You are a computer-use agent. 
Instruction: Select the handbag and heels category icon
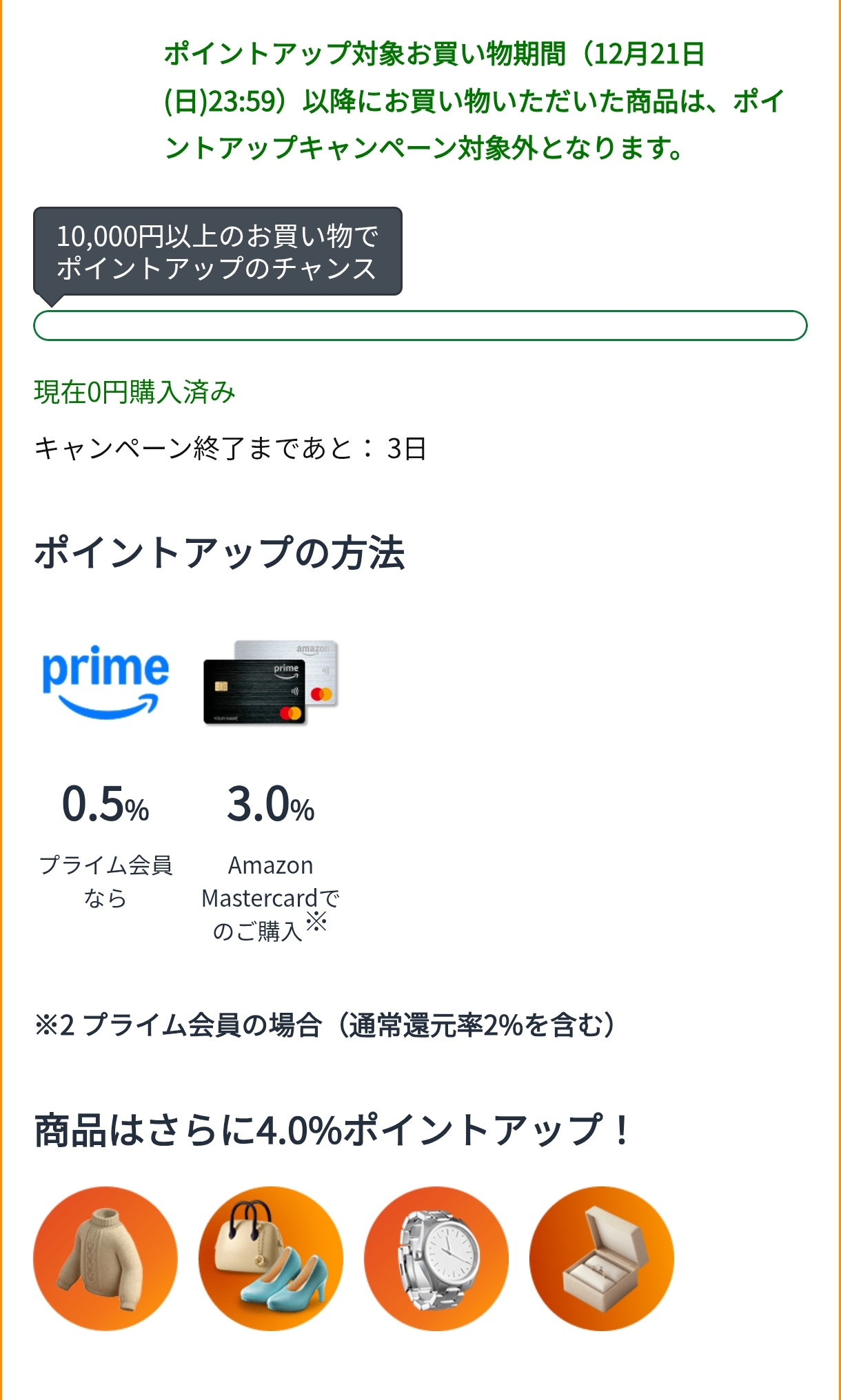271,1258
